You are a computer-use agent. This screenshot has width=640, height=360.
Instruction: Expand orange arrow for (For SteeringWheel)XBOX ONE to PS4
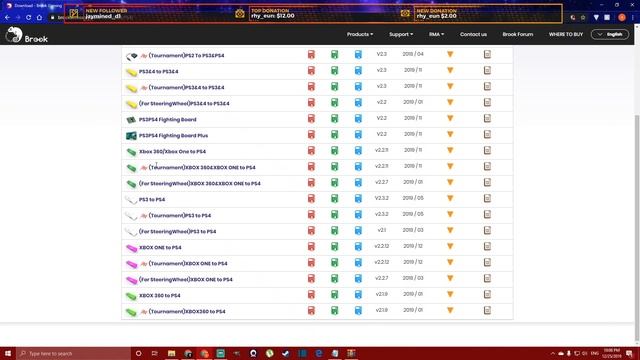[x=450, y=278]
